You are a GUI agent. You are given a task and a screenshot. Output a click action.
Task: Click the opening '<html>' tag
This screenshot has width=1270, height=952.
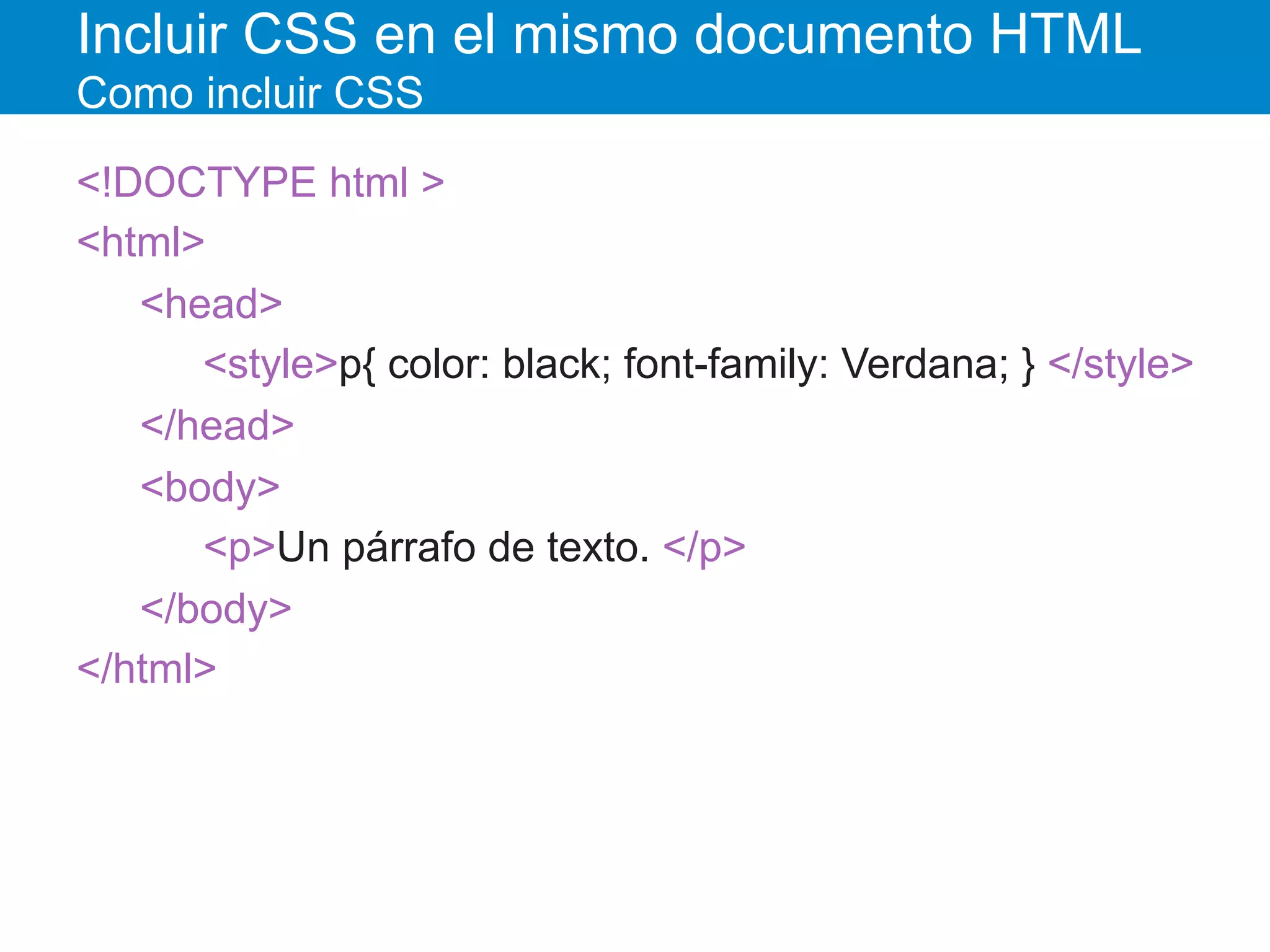141,242
